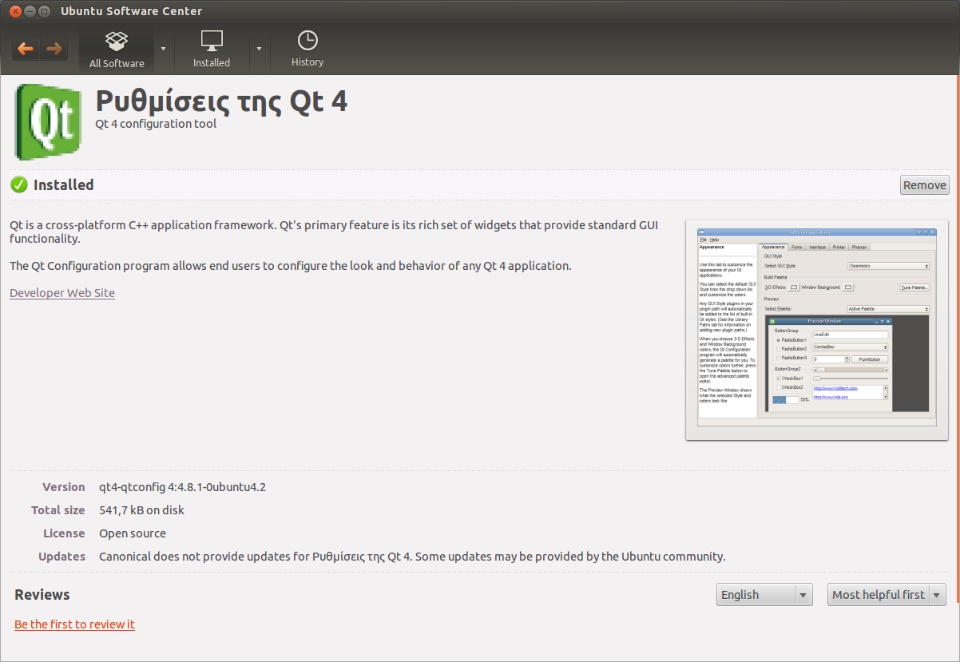
Task: Click the Ubuntu Software Center window title
Action: click(131, 11)
